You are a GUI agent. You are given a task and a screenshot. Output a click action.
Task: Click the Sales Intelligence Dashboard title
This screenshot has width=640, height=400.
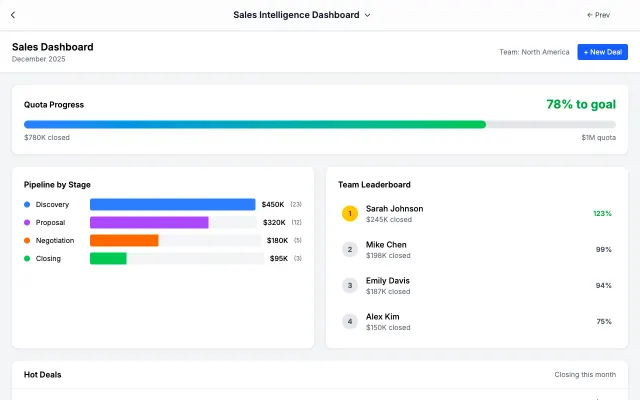tap(296, 15)
